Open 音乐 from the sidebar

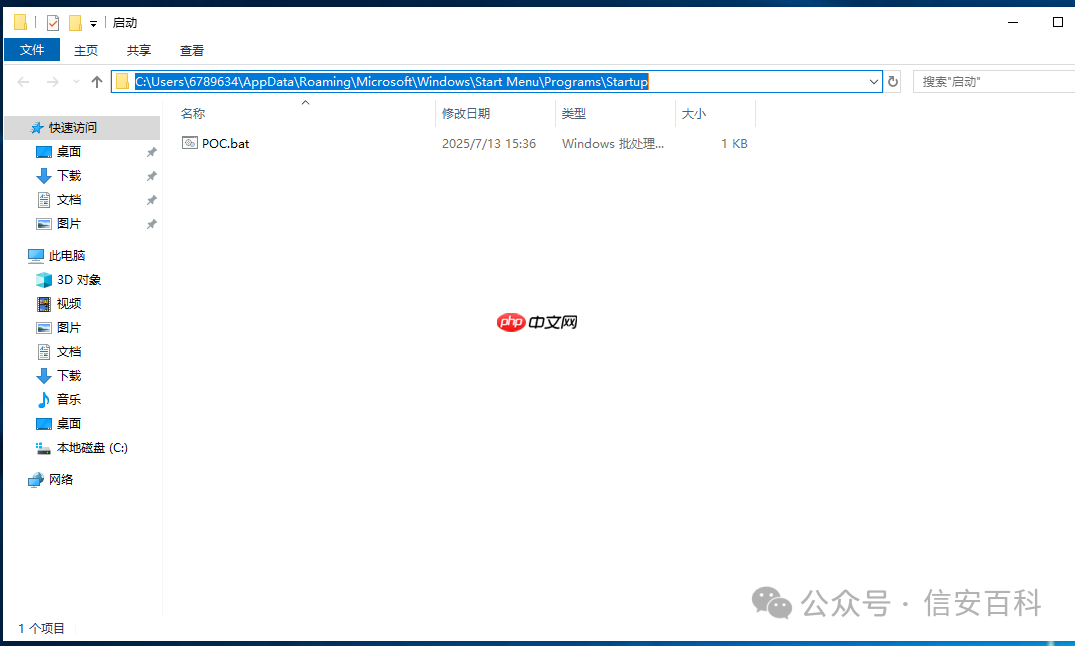(62, 399)
